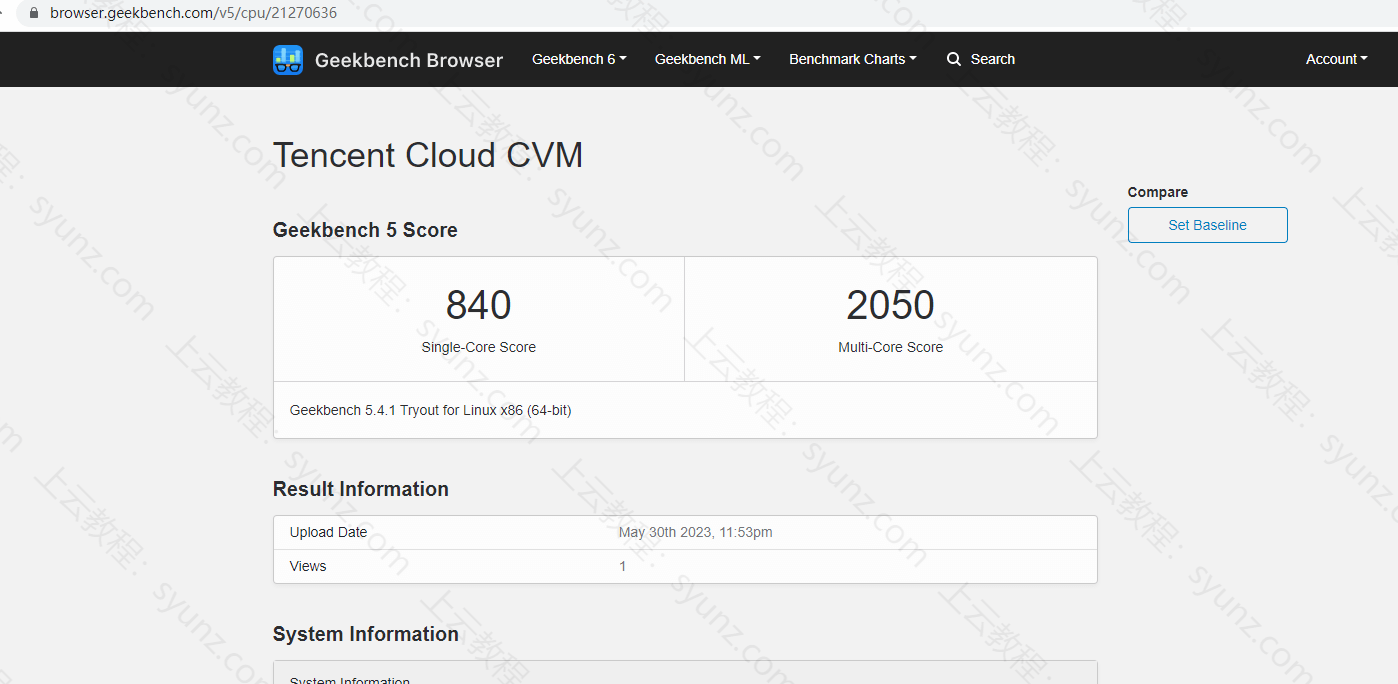Click the Geekbench logo icon
Viewport: 1398px width, 684px height.
click(288, 60)
